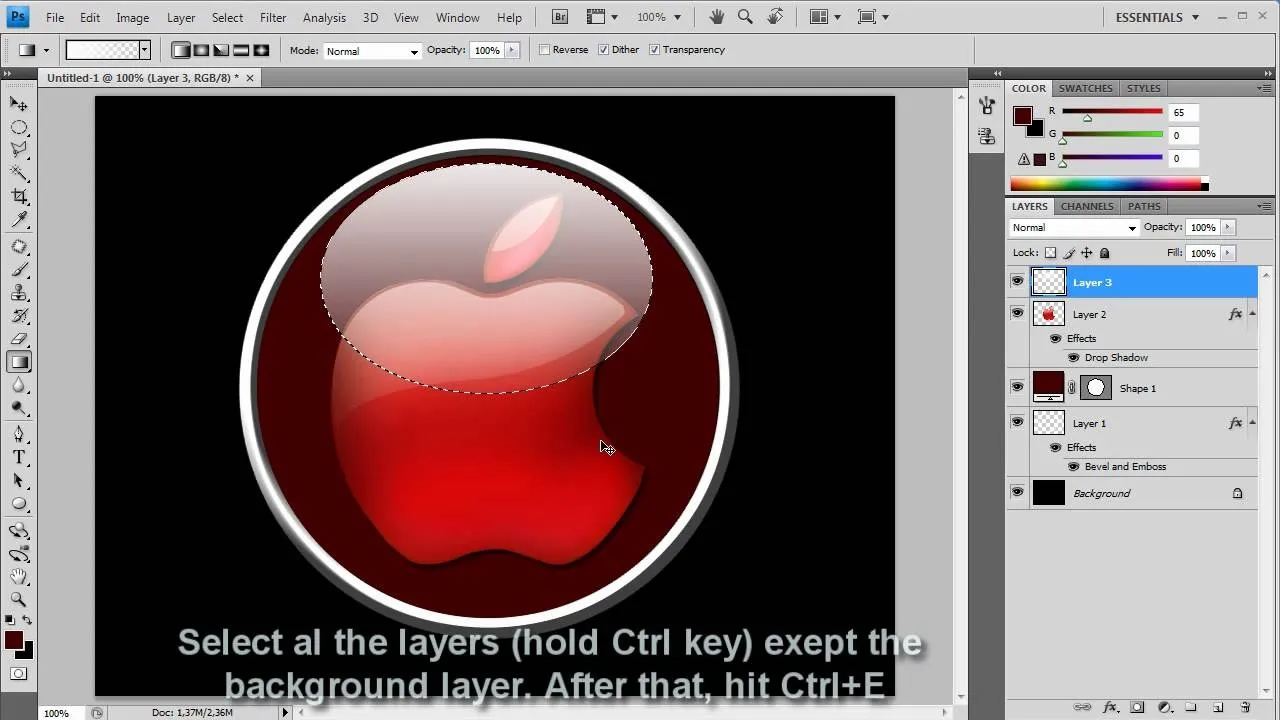Toggle Quick Mask mode
The width and height of the screenshot is (1280, 720).
(19, 674)
